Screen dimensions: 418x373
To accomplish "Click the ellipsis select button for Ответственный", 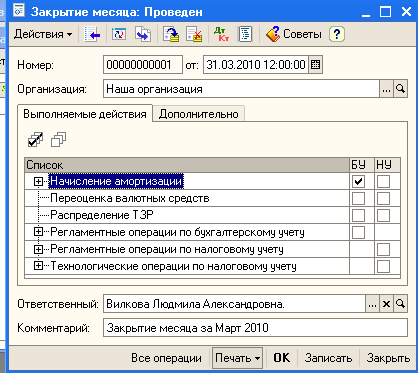I will [x=372, y=304].
